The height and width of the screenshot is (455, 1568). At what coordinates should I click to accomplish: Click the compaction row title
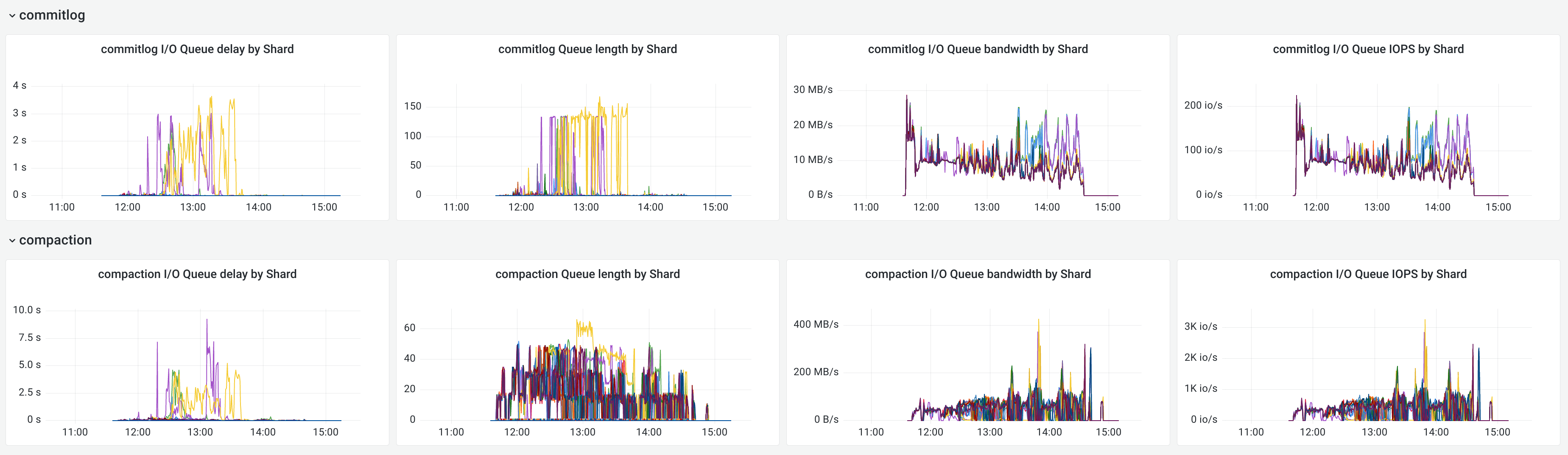[x=56, y=240]
